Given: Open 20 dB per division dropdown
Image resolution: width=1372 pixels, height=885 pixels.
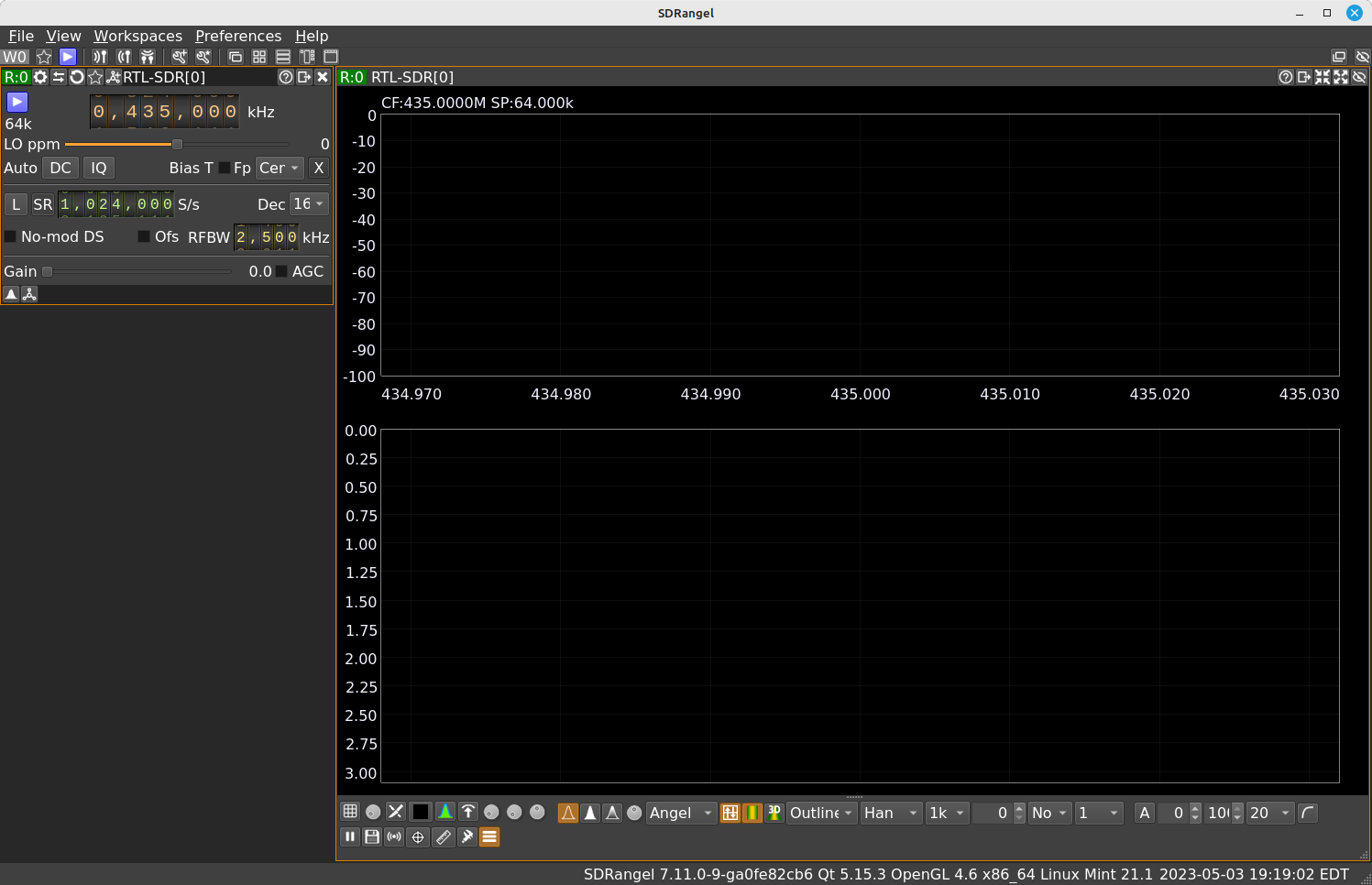Looking at the screenshot, I should pyautogui.click(x=1270, y=813).
